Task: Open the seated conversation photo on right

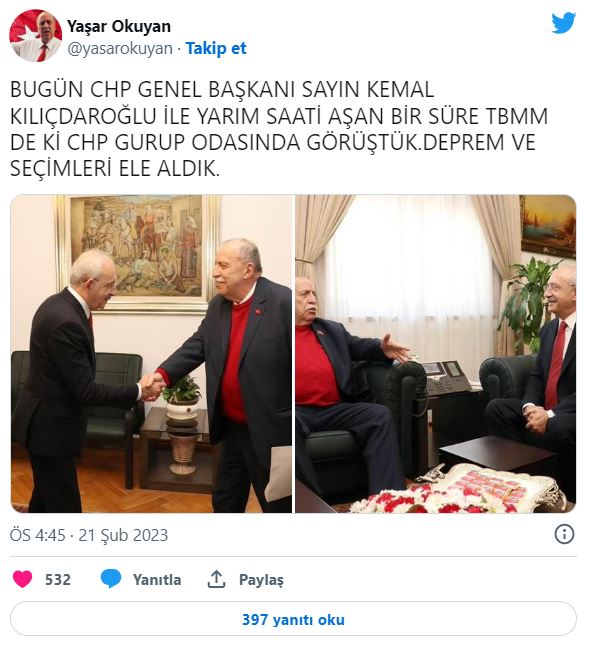Action: [x=436, y=354]
